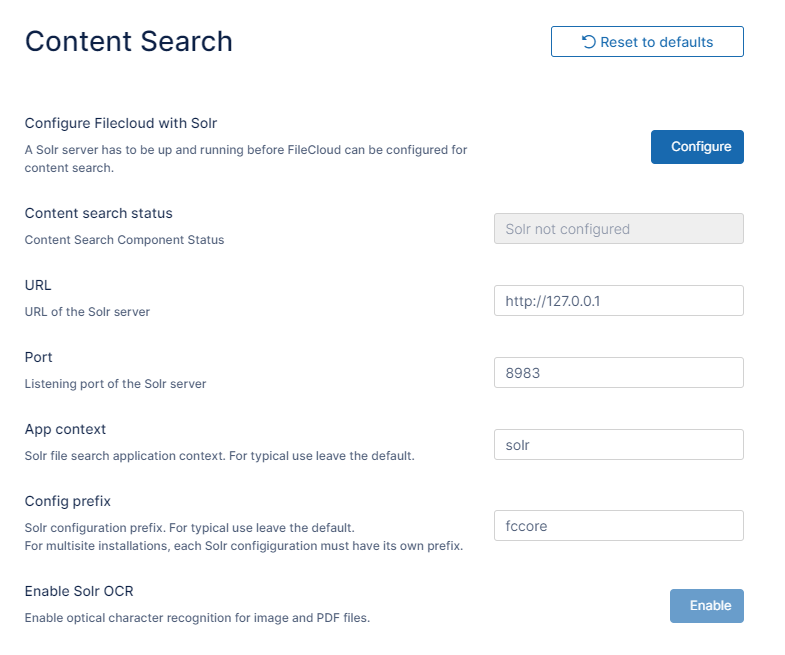
Task: Click the App context field containing solr
Action: 618,445
